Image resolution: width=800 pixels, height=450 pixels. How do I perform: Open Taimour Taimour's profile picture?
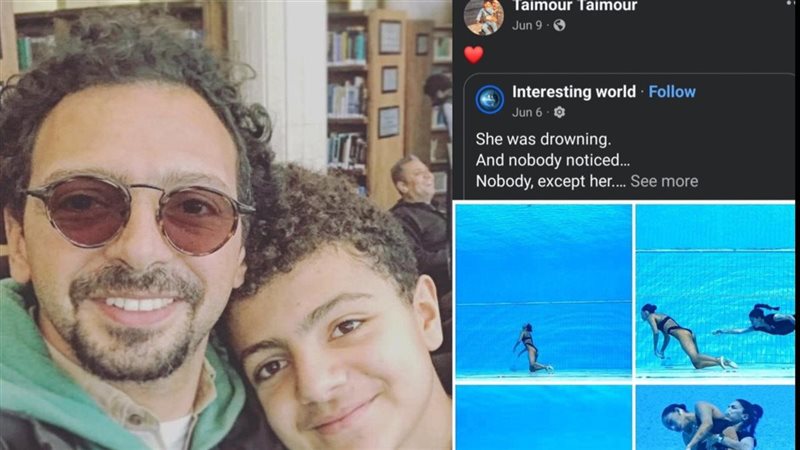[484, 16]
